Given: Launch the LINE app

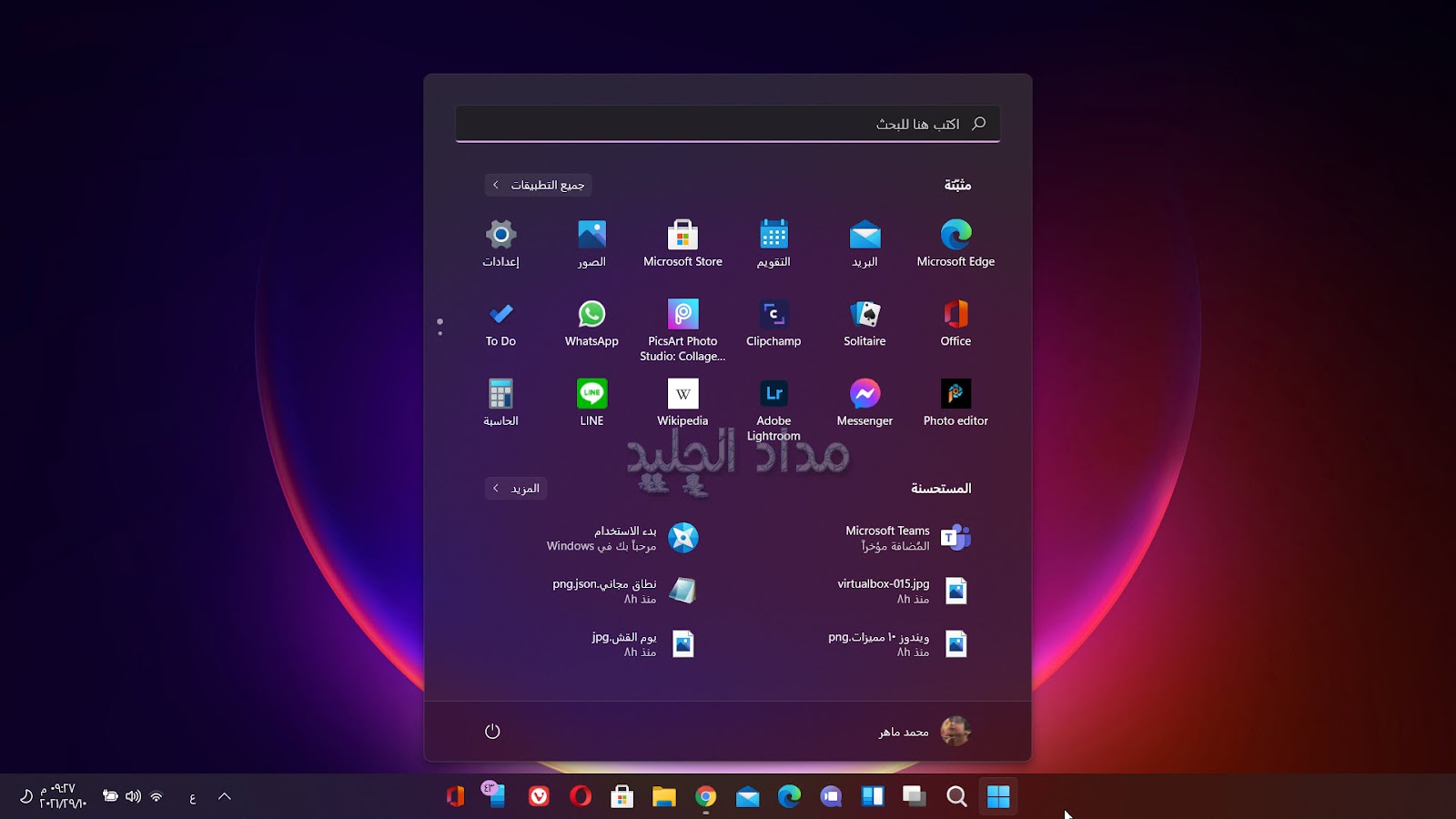Looking at the screenshot, I should click(591, 403).
